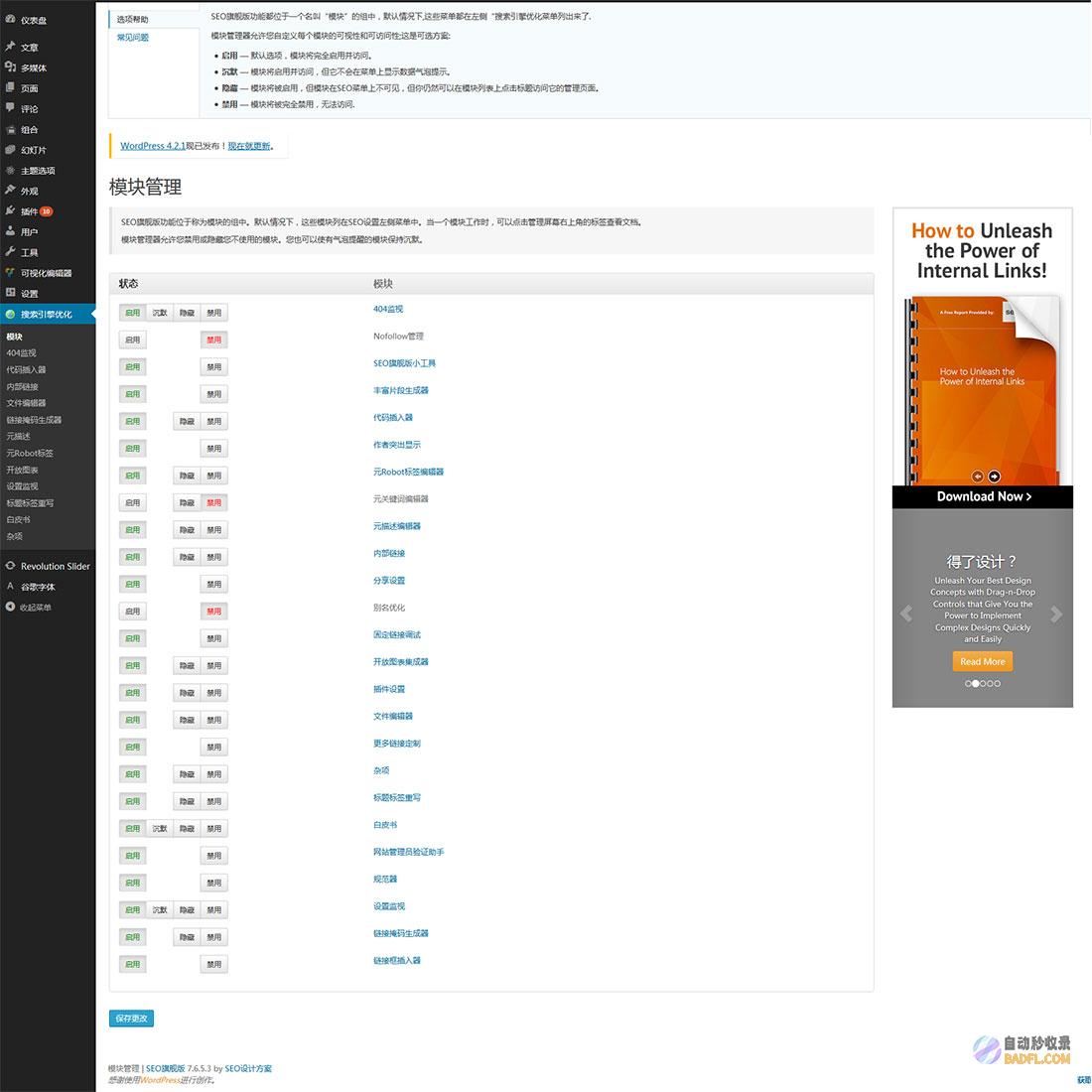Screen dimensions: 1092x1092
Task: Open the 作者突出显示 module link
Action: pos(397,445)
